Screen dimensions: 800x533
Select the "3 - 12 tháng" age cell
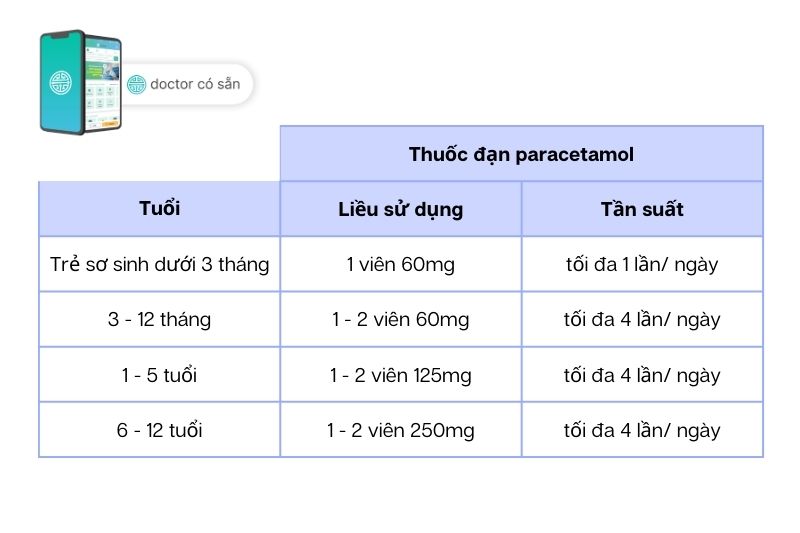tap(159, 320)
